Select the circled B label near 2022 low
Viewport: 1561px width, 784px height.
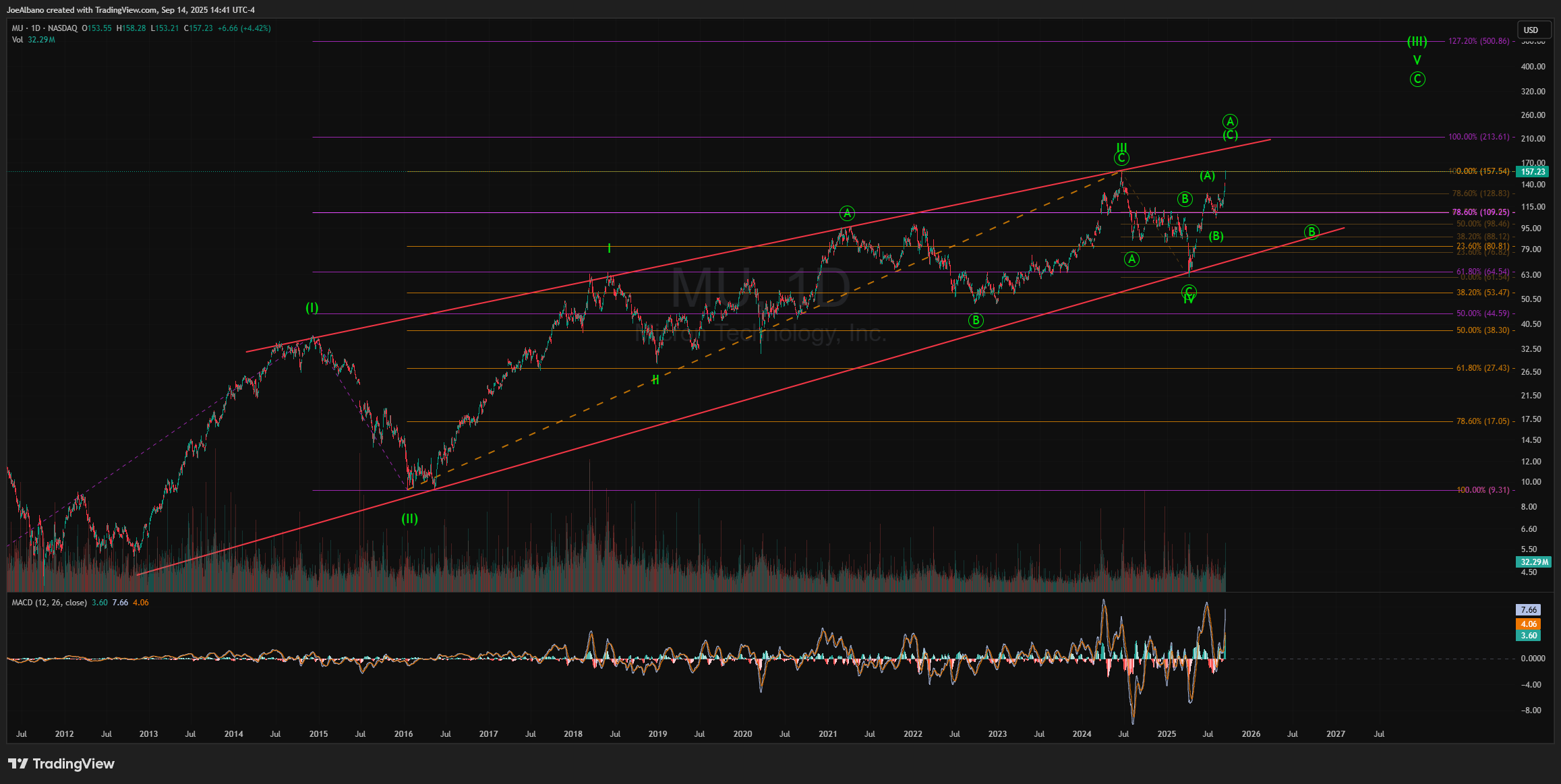976,321
